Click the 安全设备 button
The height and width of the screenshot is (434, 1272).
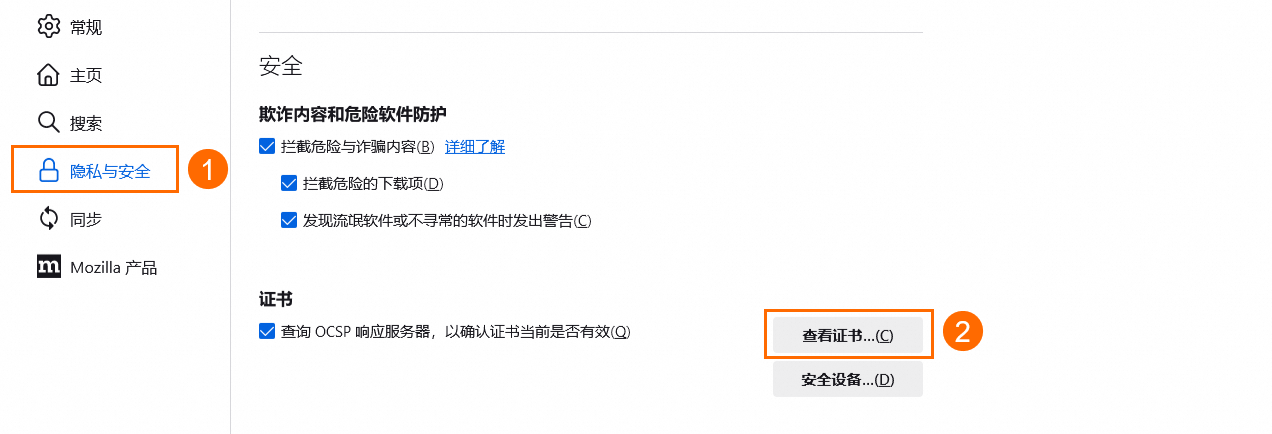point(848,379)
